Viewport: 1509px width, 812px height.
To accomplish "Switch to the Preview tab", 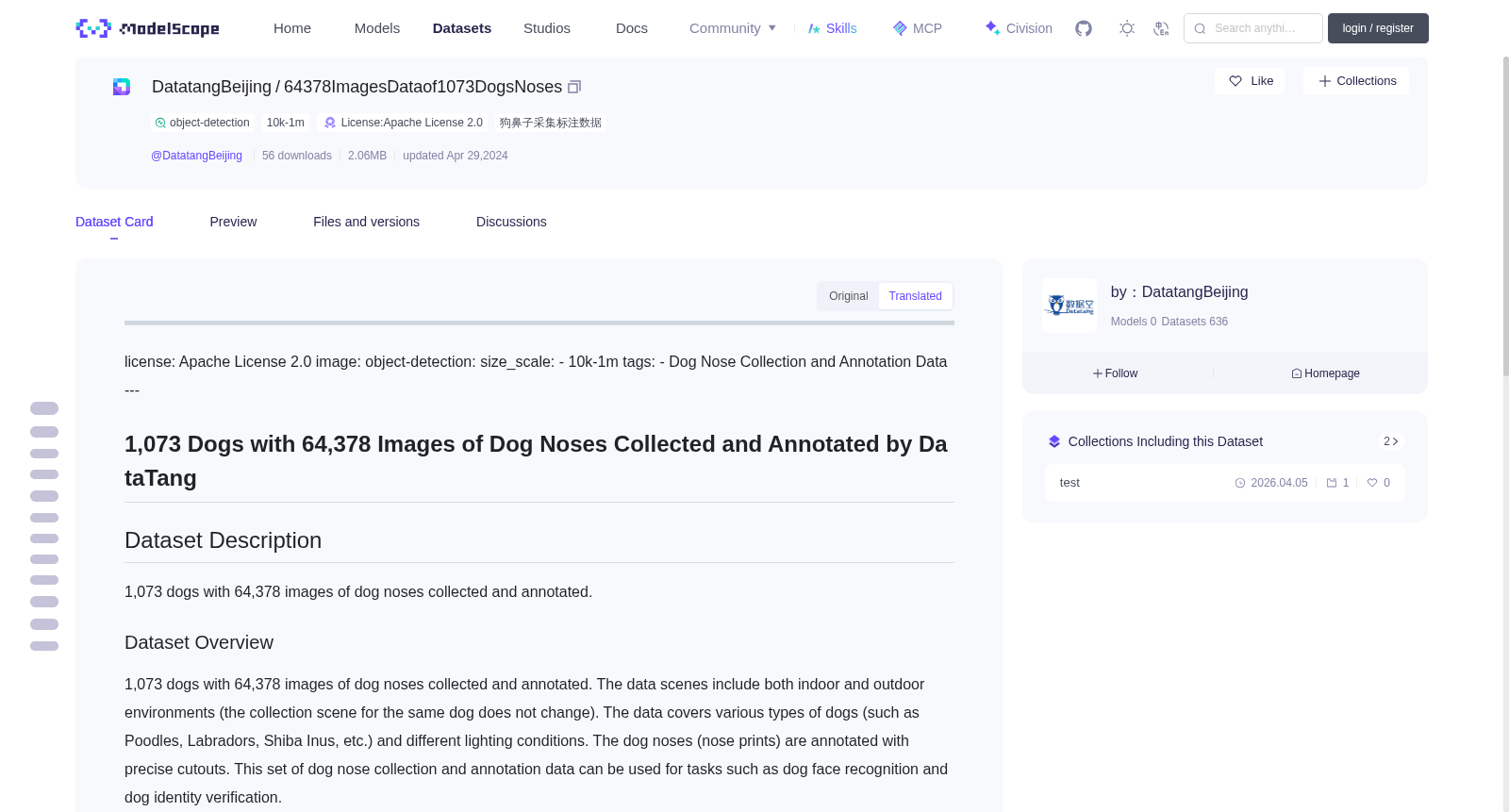I will 233,222.
